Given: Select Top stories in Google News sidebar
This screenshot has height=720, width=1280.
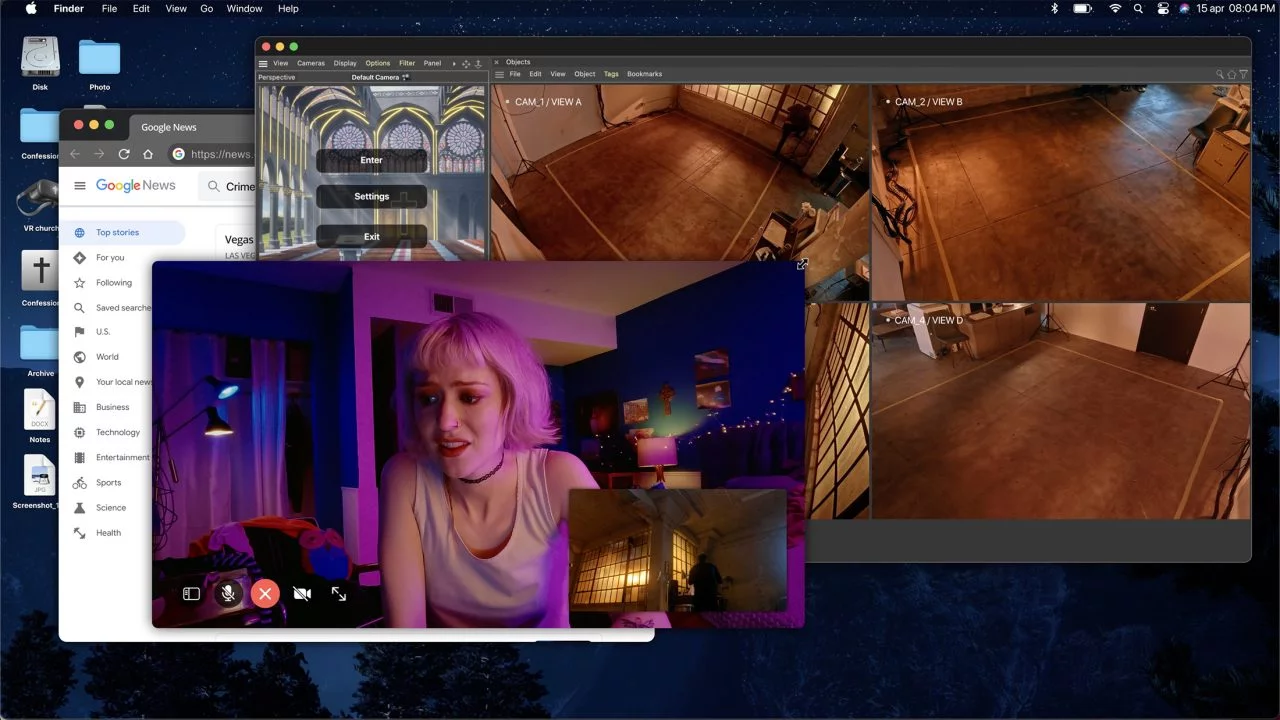Looking at the screenshot, I should tap(117, 233).
